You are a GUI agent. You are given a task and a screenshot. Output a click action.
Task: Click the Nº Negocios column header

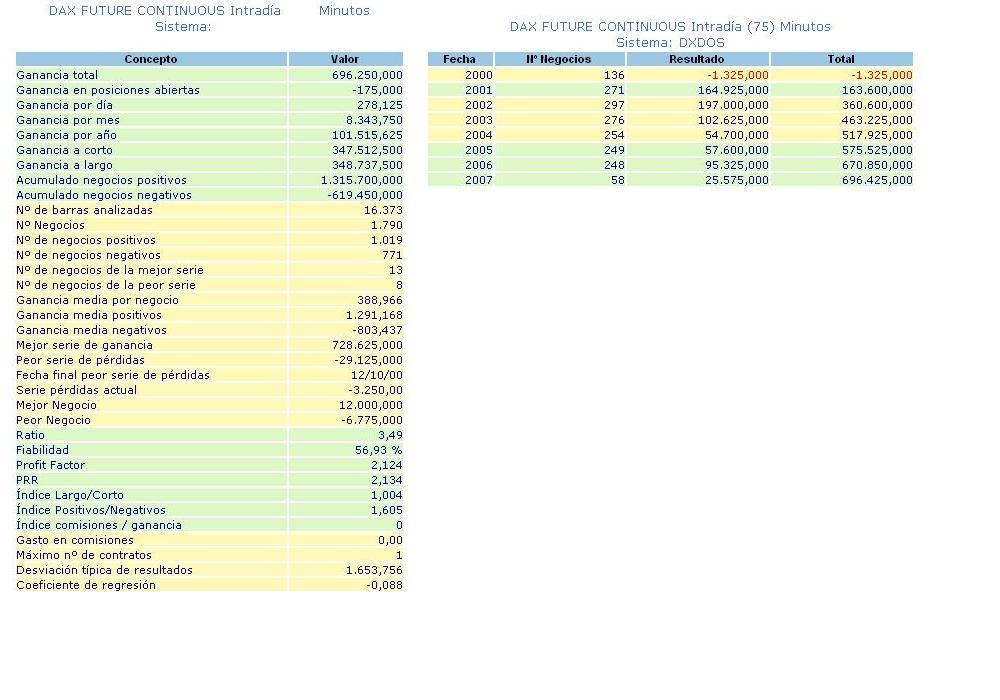[x=559, y=59]
